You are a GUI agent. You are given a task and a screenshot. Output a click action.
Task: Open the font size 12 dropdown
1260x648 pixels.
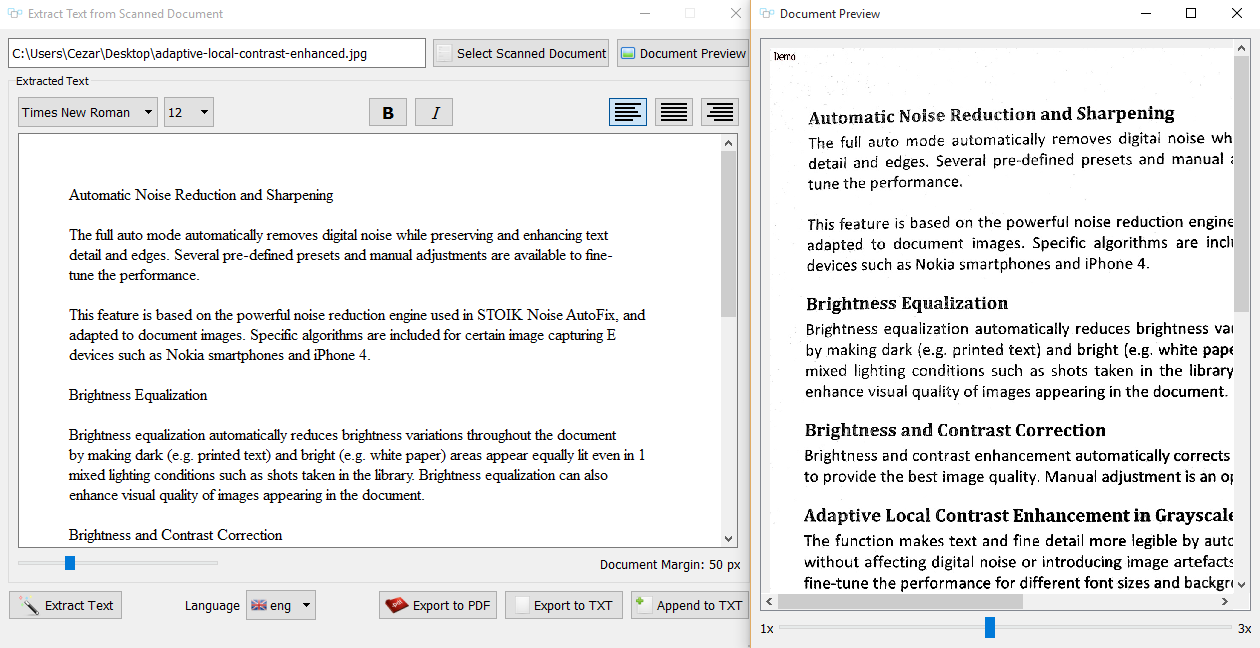(x=189, y=112)
